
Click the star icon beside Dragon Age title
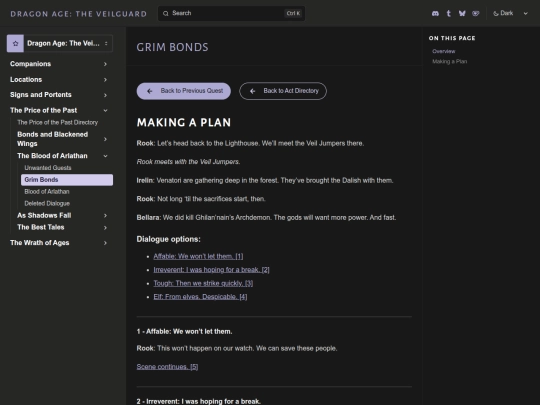click(15, 43)
